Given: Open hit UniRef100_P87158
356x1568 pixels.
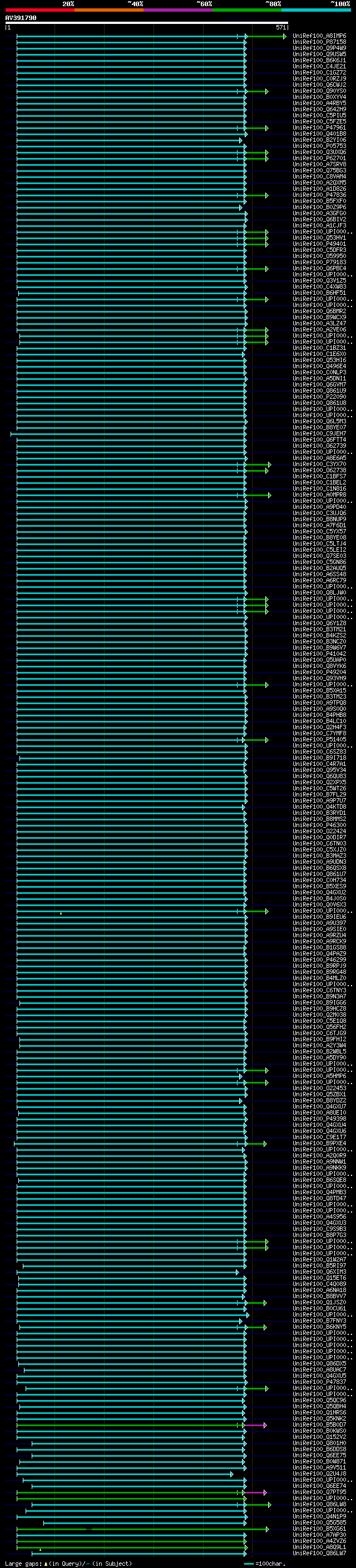Looking at the screenshot, I should (x=319, y=42).
